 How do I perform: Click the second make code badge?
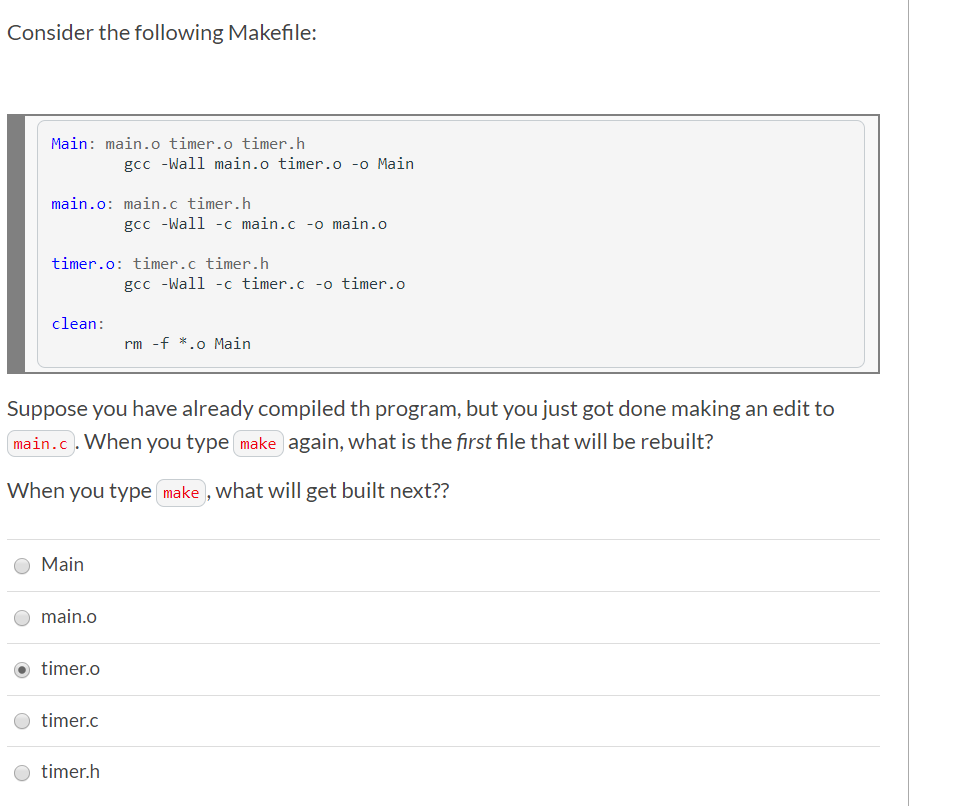click(180, 492)
